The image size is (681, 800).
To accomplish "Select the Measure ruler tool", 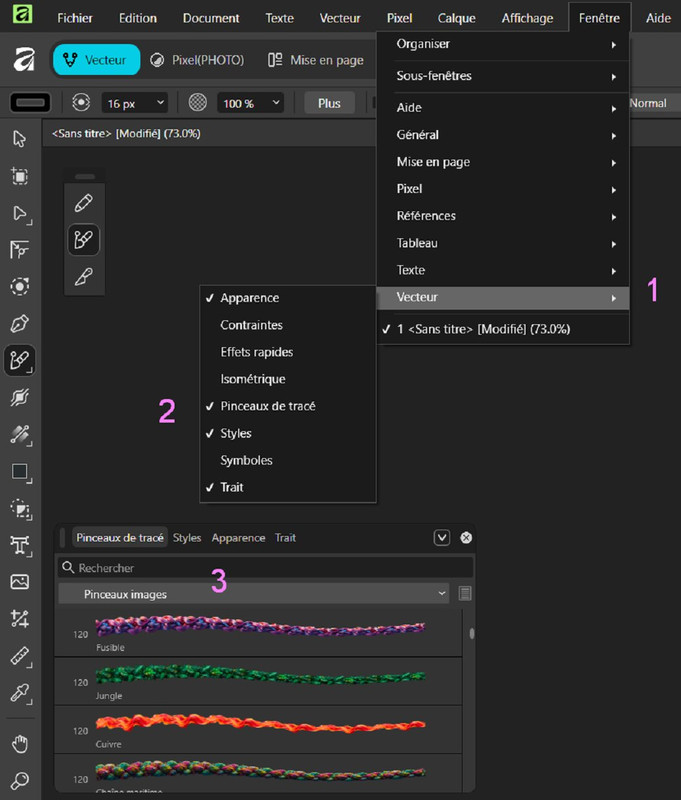I will [19, 656].
